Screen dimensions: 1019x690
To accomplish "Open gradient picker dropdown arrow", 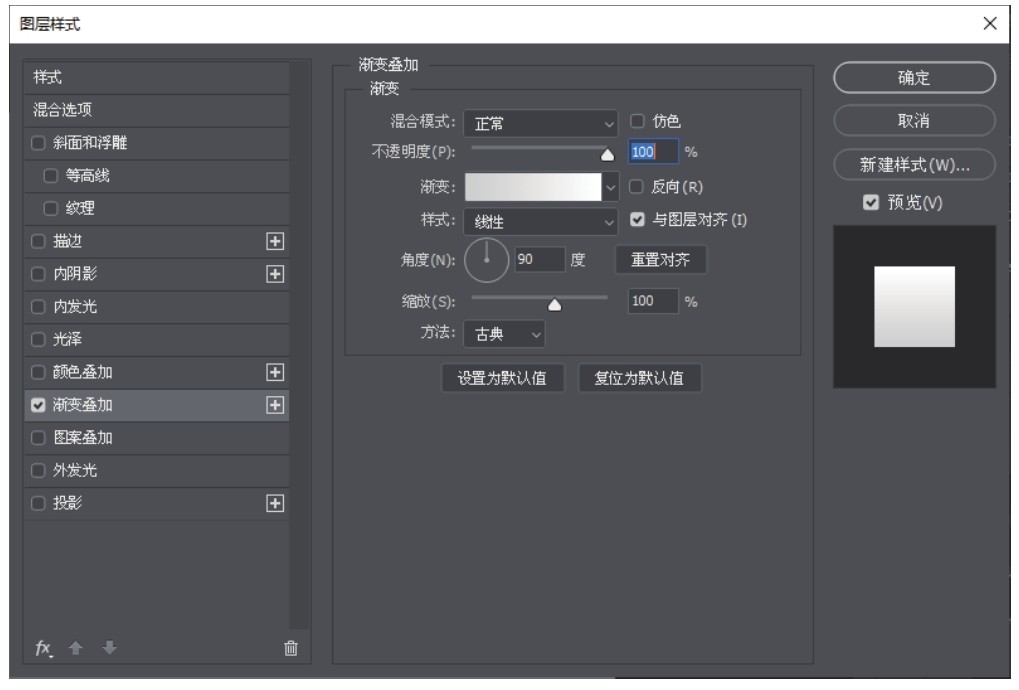I will click(x=610, y=187).
